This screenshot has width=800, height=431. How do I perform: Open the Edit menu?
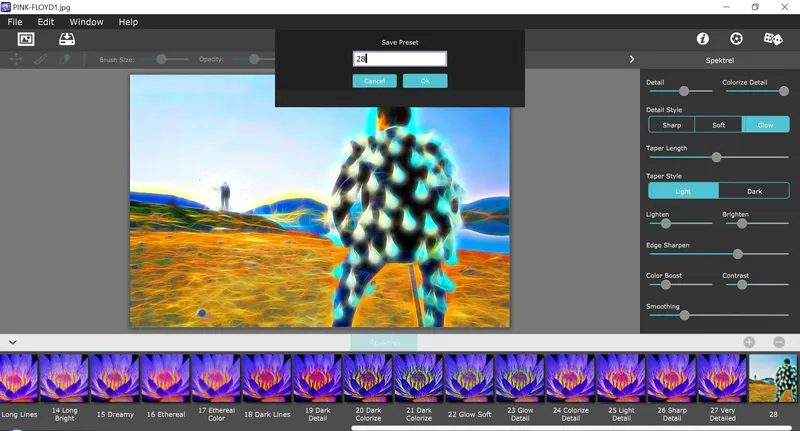45,22
